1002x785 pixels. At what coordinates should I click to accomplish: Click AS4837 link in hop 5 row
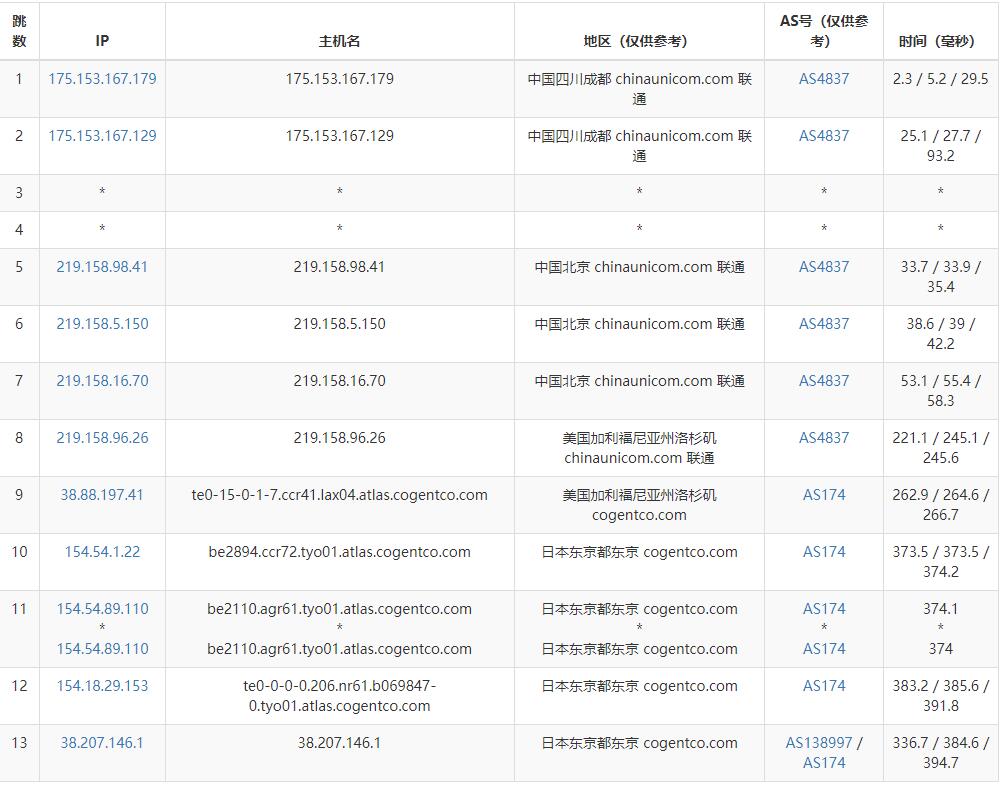pos(824,267)
